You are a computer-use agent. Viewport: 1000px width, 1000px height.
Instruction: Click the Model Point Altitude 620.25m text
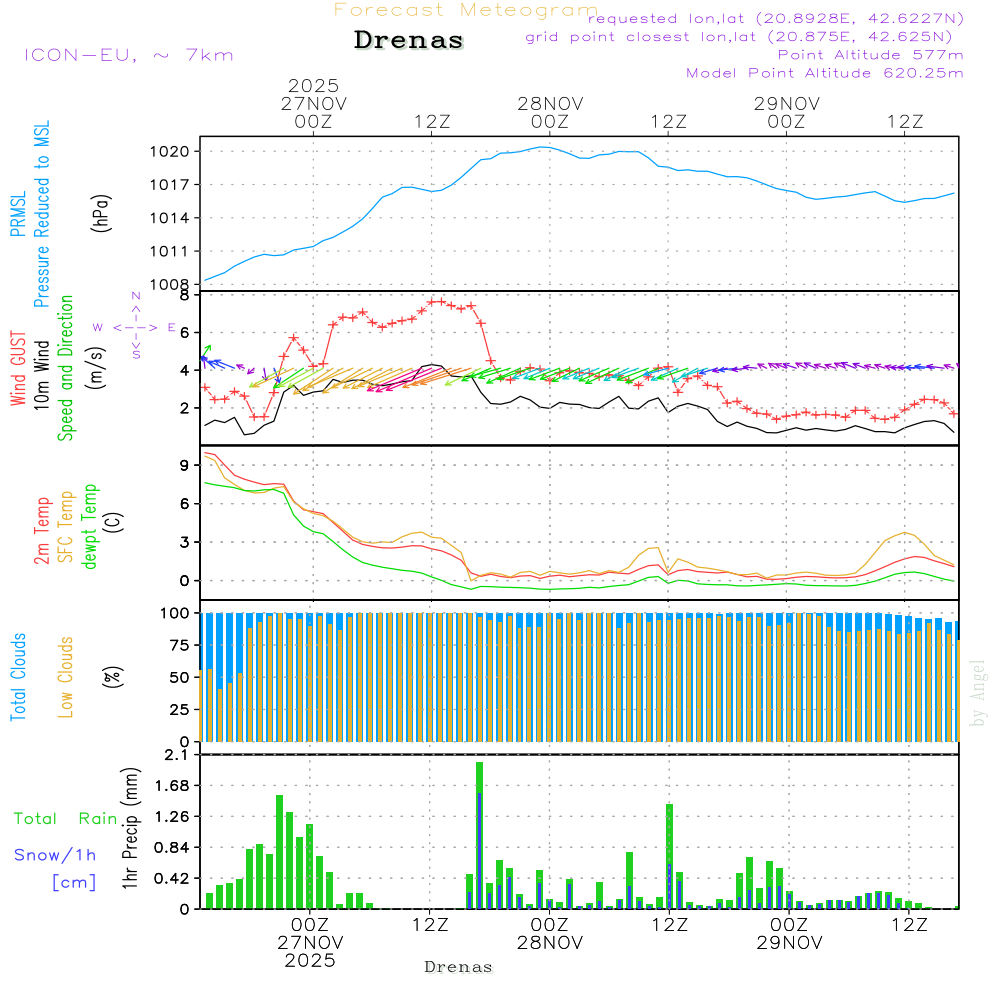point(824,73)
